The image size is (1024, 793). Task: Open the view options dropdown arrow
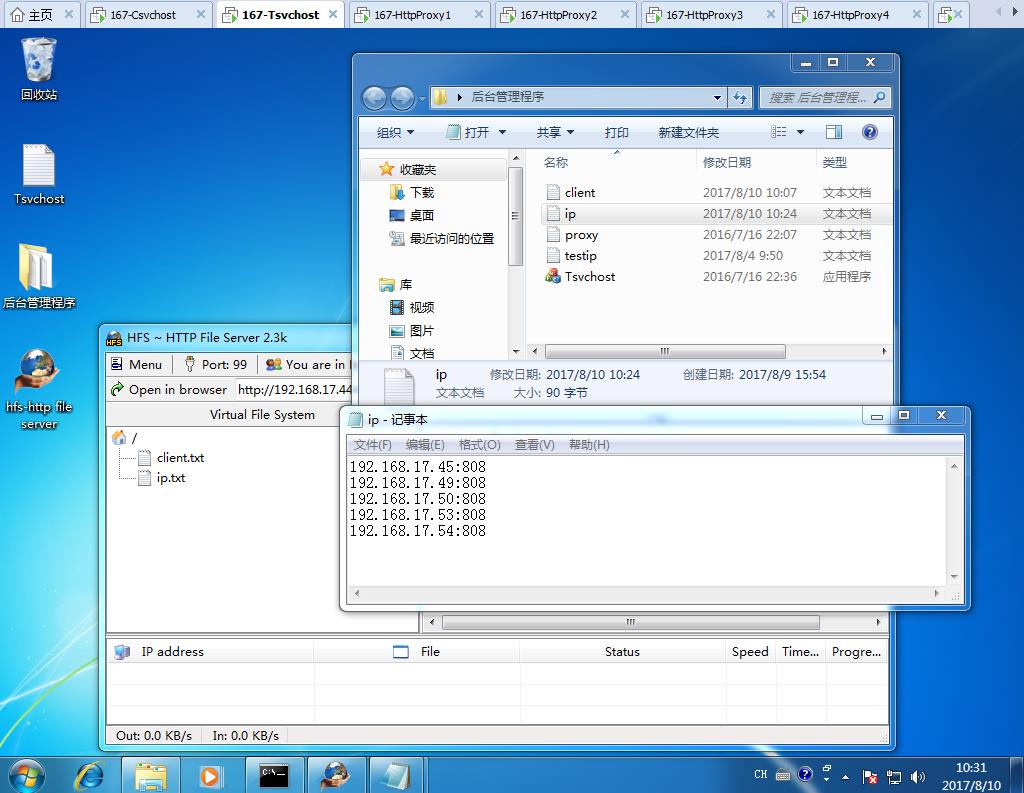click(801, 132)
